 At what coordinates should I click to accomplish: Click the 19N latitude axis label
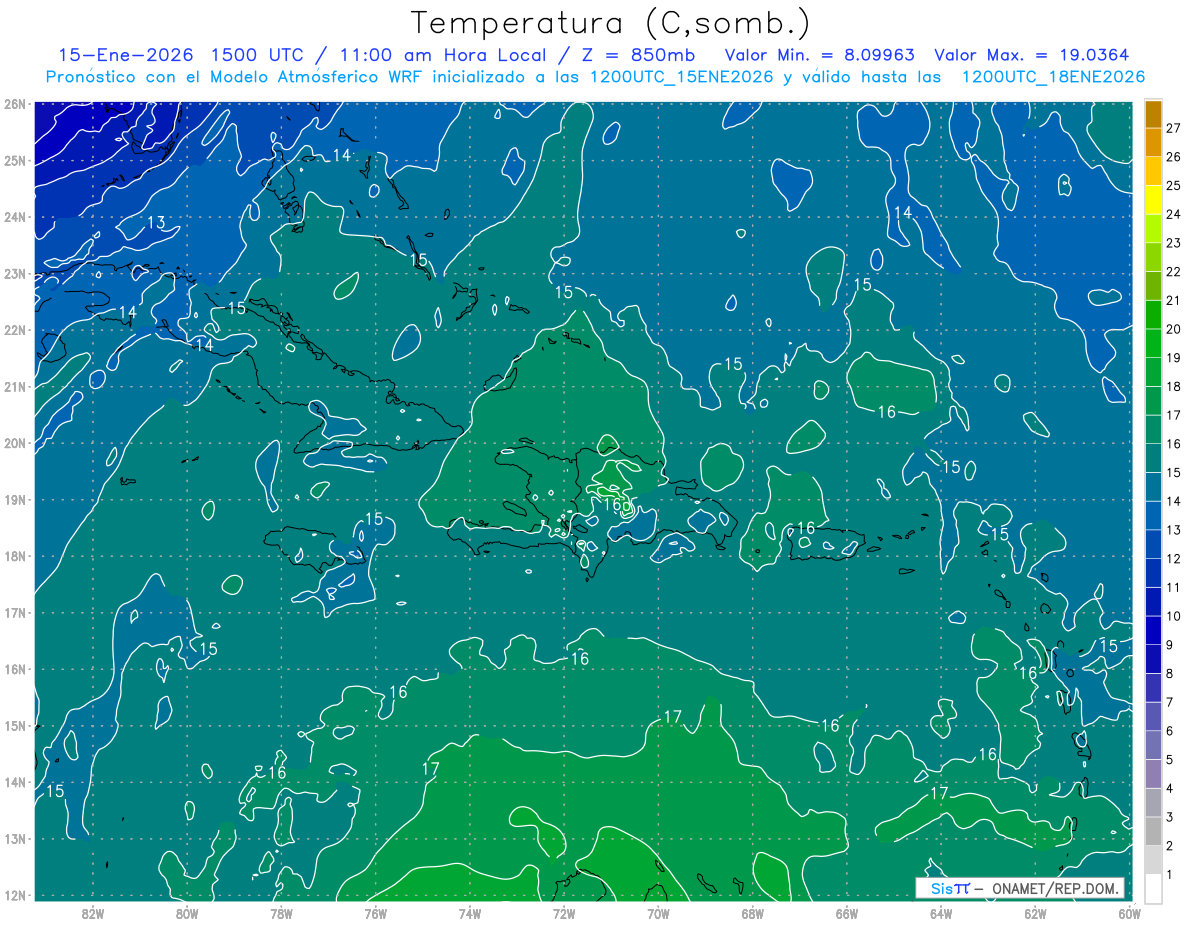click(x=14, y=500)
